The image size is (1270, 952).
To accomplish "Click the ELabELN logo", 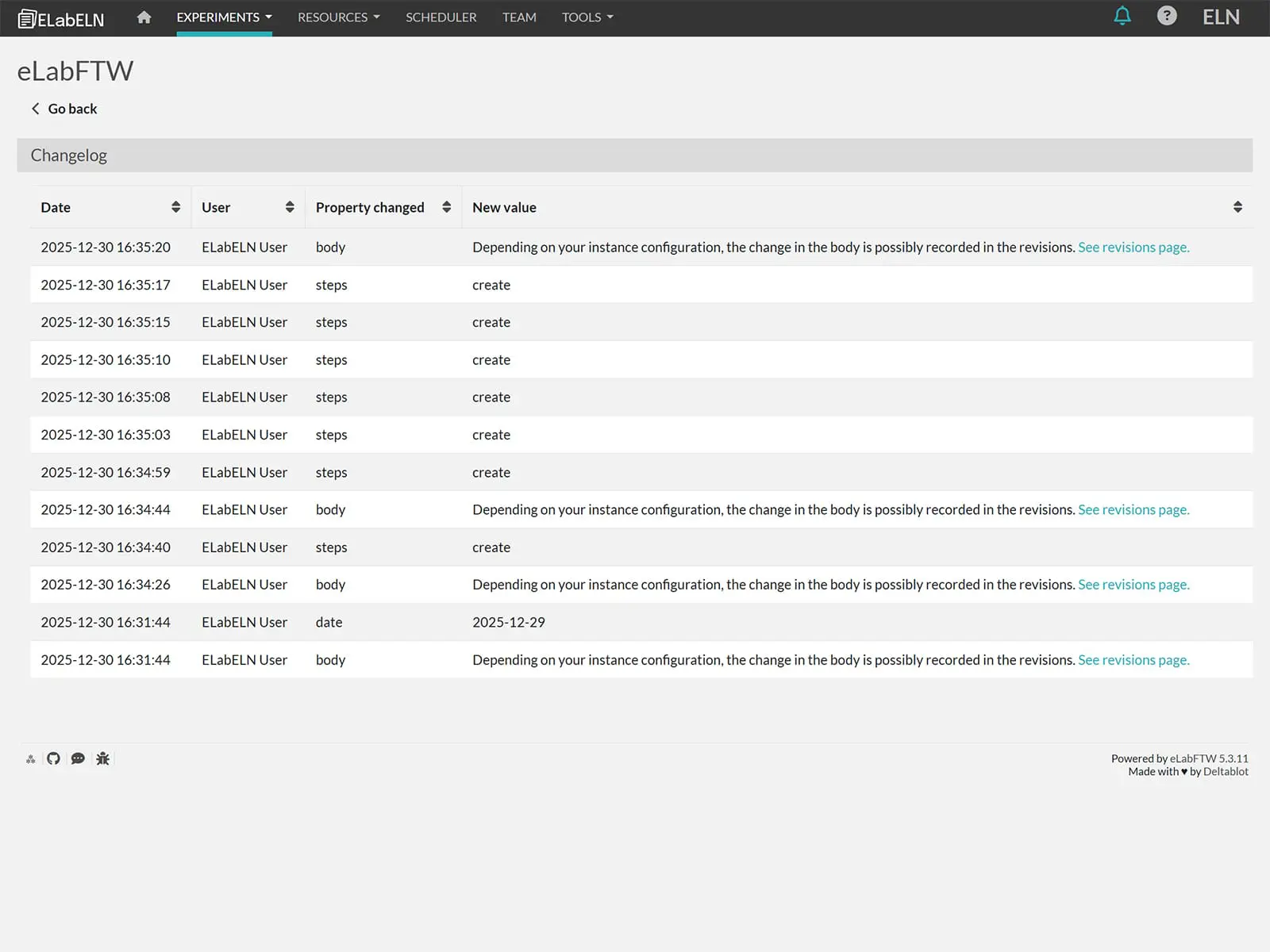I will click(61, 18).
